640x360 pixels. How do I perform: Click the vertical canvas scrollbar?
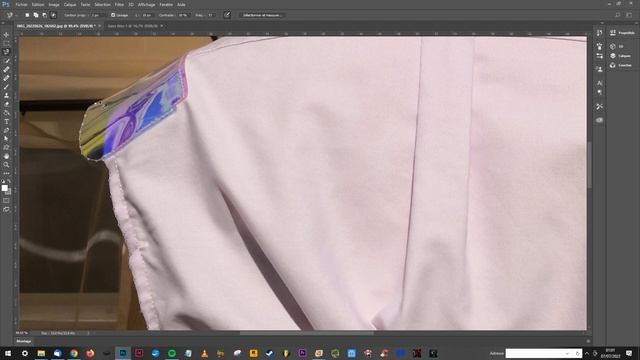[x=590, y=164]
